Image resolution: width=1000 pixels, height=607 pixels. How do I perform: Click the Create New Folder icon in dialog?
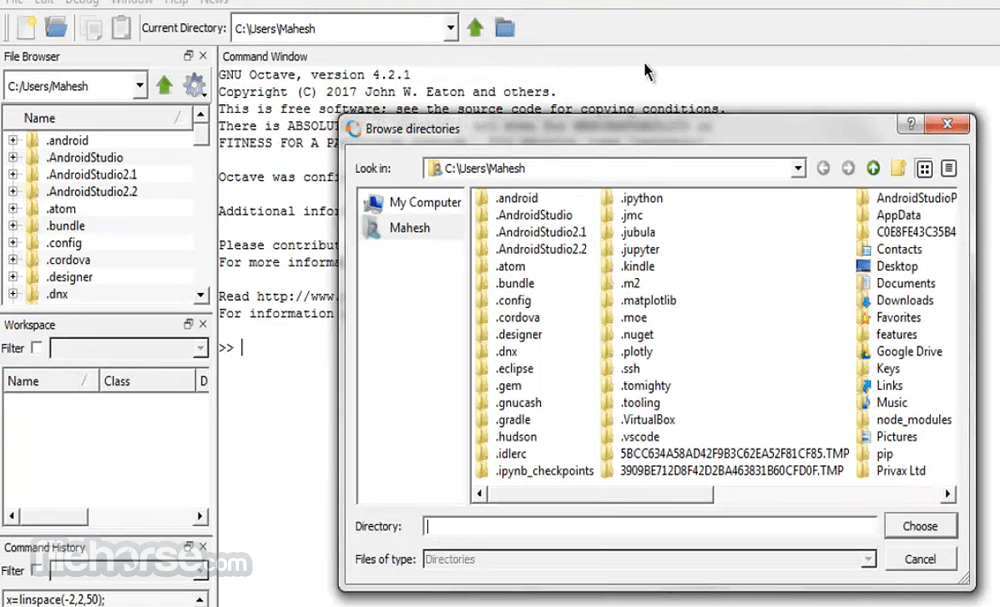click(899, 168)
